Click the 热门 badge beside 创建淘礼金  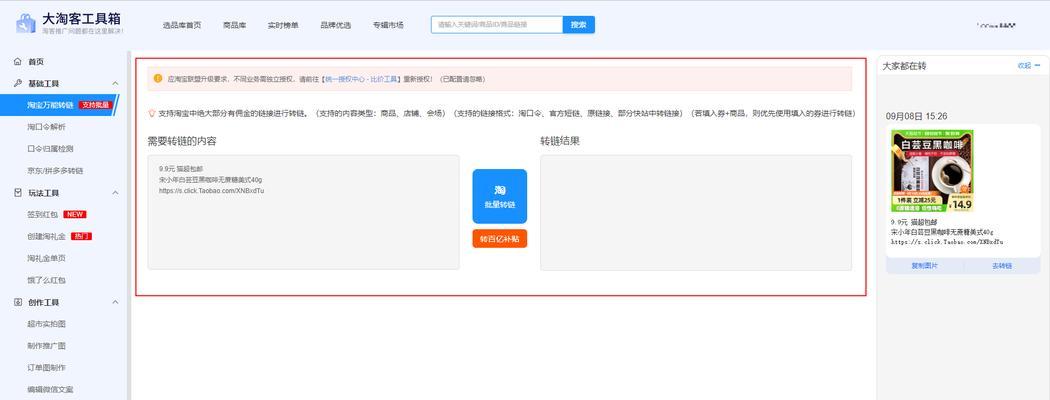tap(81, 237)
